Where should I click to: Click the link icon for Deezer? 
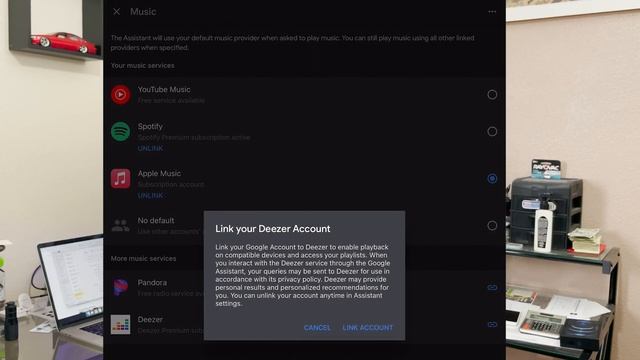(492, 324)
